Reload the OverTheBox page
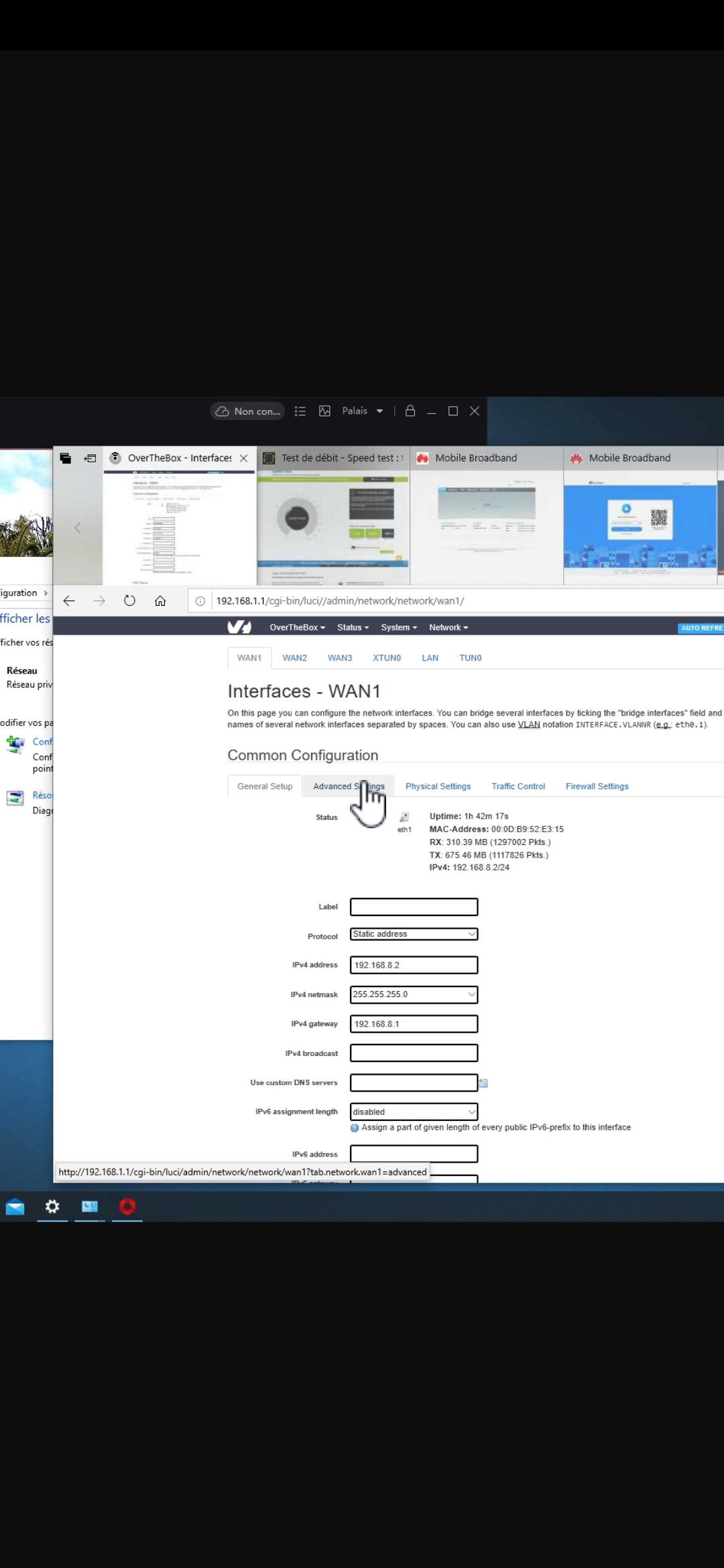Image resolution: width=724 pixels, height=1568 pixels. click(129, 601)
